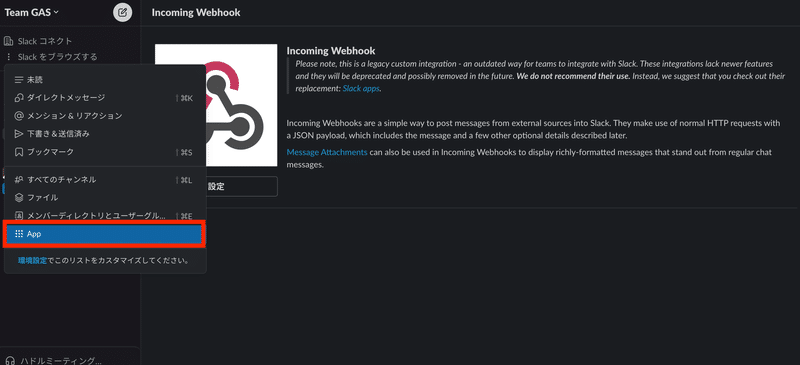Click the すべてのチャンネル hash icon
The width and height of the screenshot is (800, 365).
[19, 180]
